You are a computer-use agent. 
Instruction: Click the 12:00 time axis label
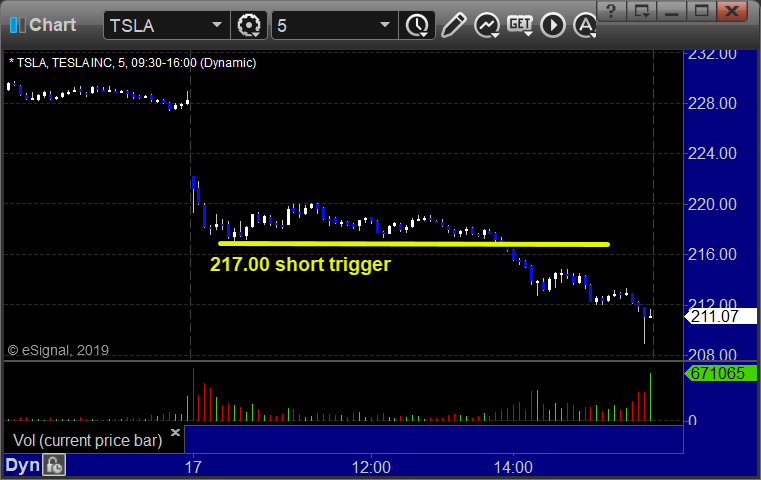point(371,467)
